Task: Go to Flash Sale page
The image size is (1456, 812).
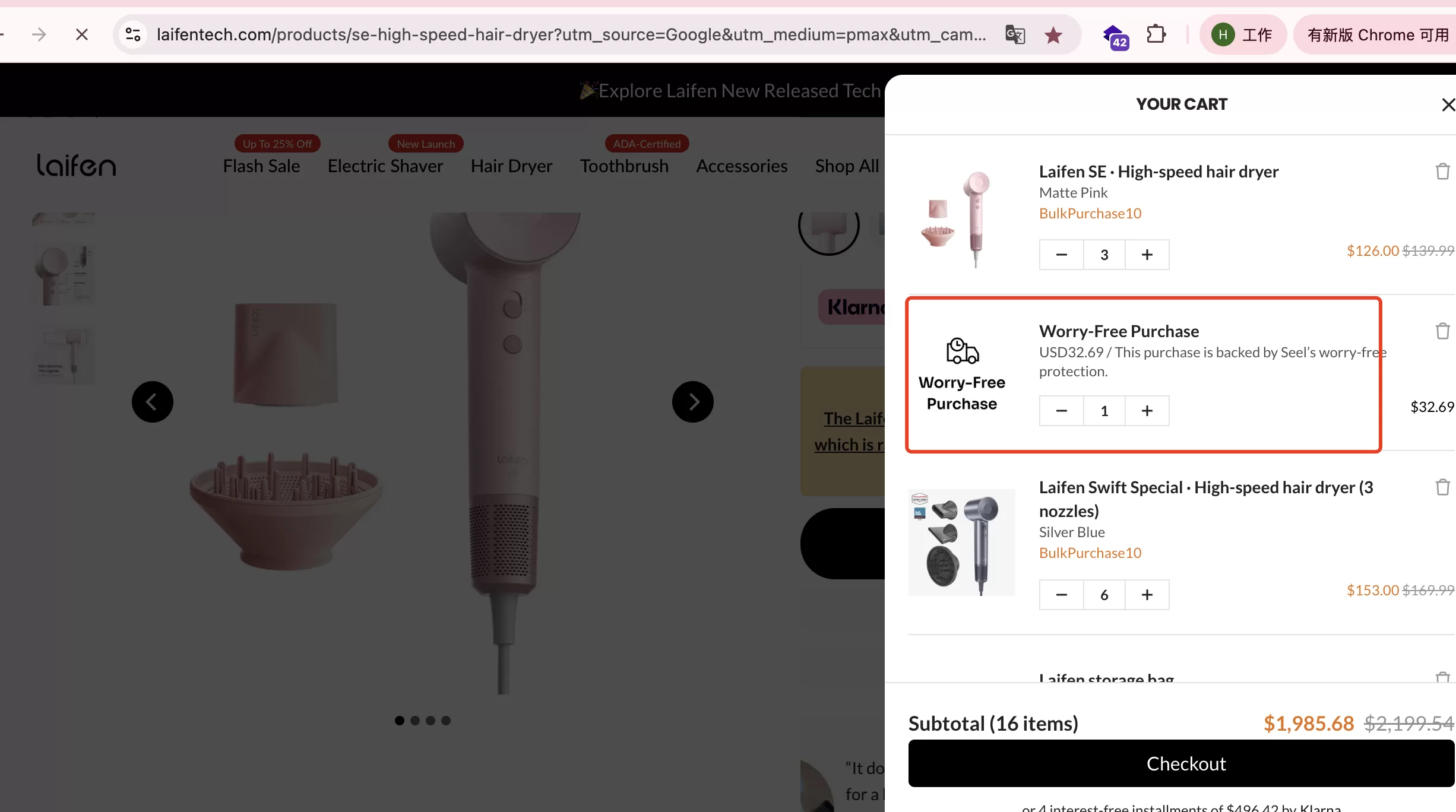Action: pyautogui.click(x=261, y=166)
